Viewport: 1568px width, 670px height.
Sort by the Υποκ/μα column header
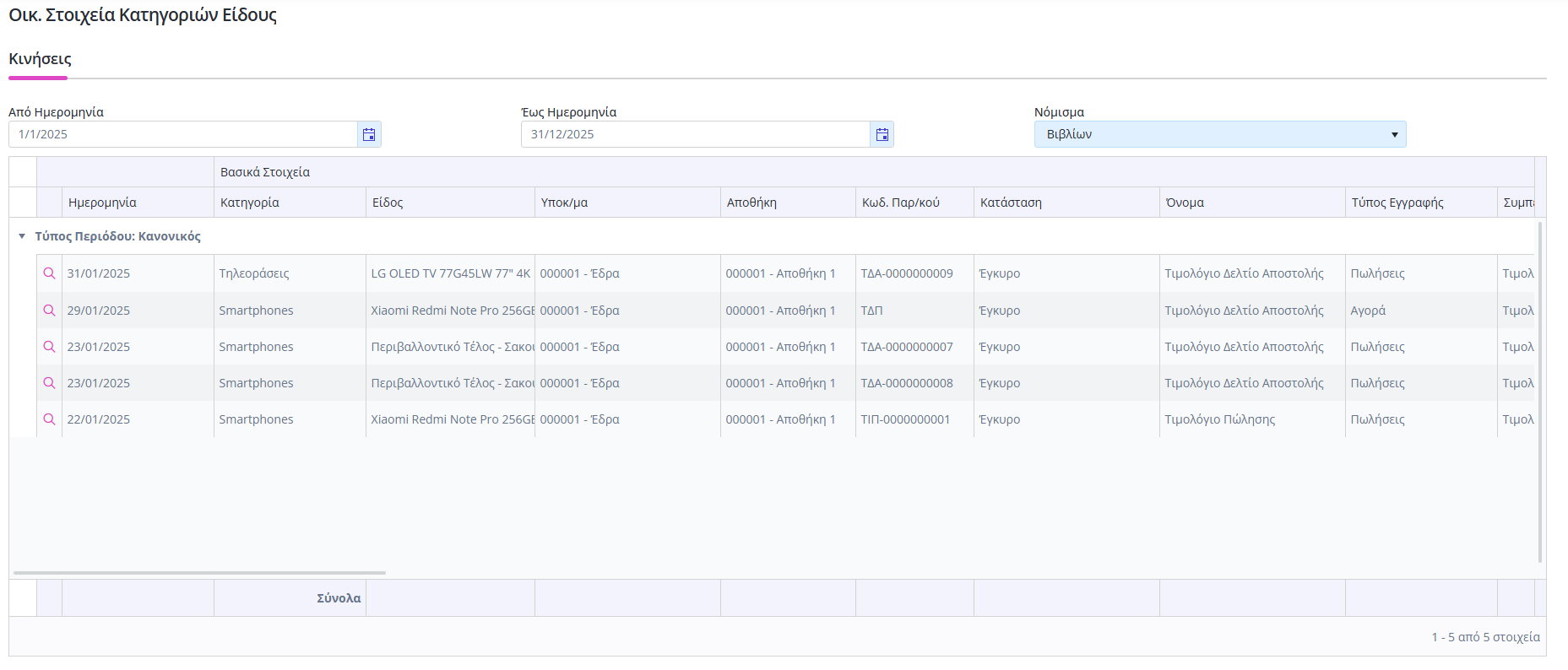pos(627,203)
